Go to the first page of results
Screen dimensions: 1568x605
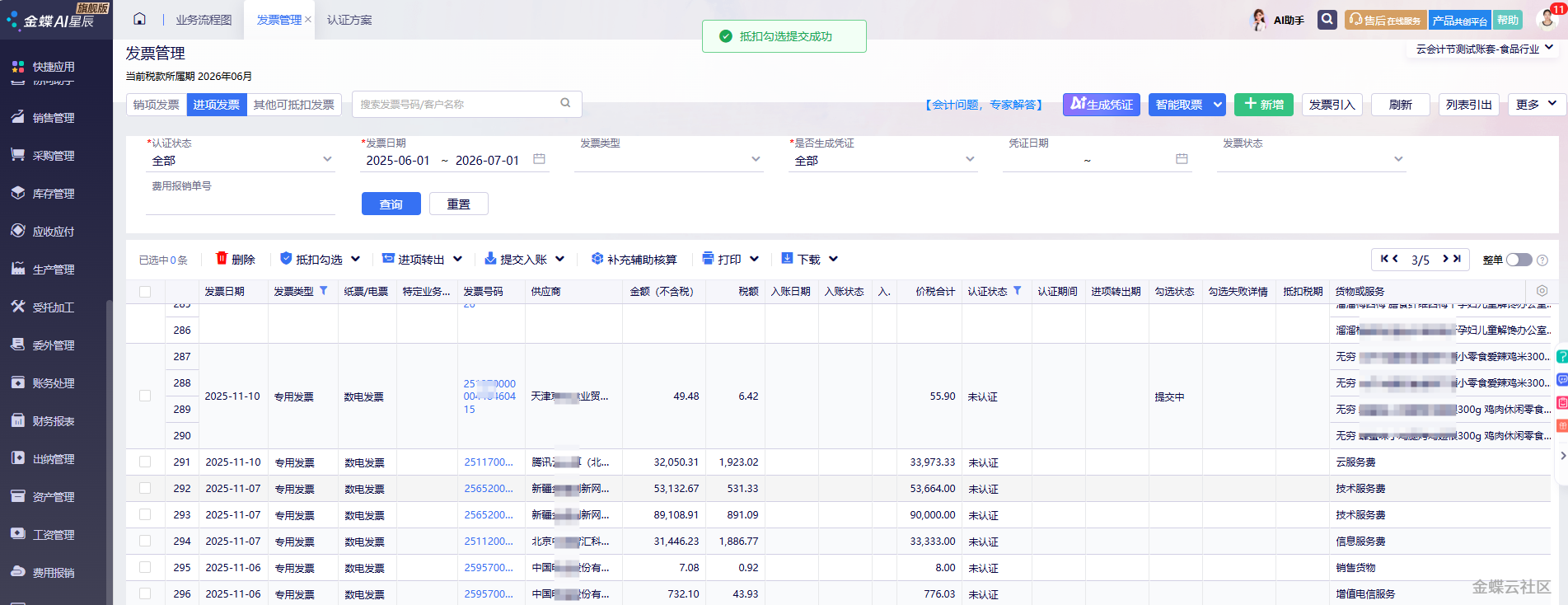tap(1384, 259)
